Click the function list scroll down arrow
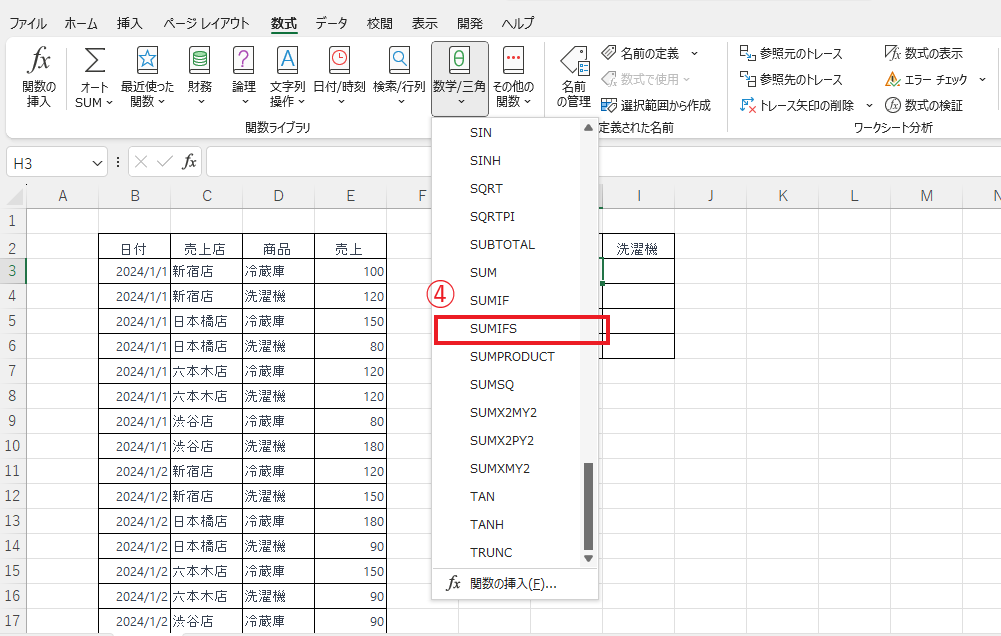This screenshot has width=1001, height=636. pyautogui.click(x=589, y=559)
